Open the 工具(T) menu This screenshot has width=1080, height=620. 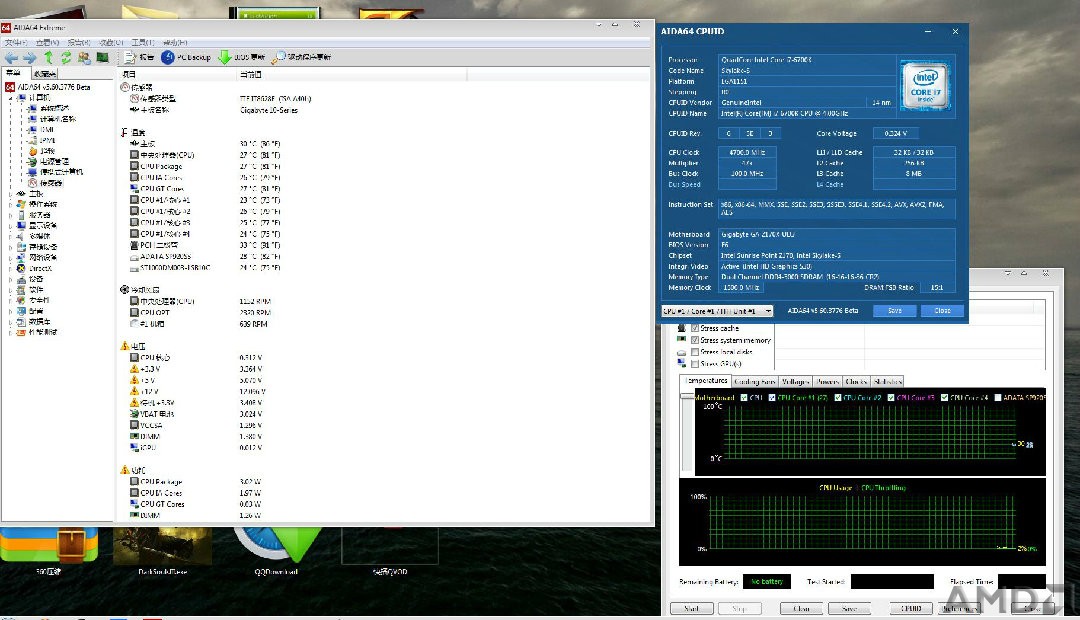(x=143, y=43)
